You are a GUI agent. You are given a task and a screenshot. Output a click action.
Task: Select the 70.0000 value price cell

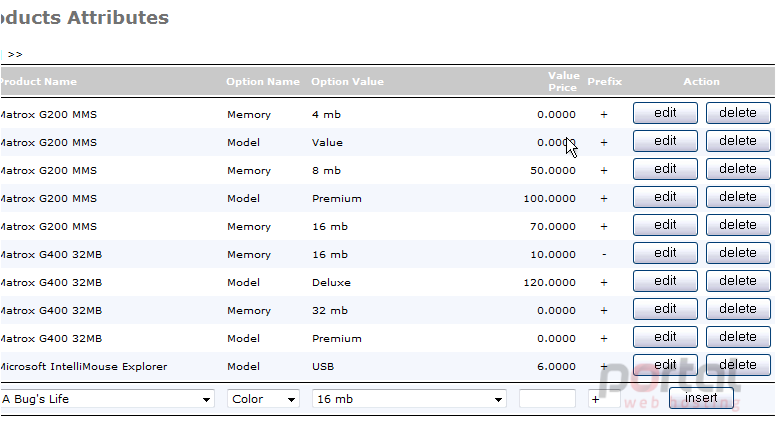(553, 227)
